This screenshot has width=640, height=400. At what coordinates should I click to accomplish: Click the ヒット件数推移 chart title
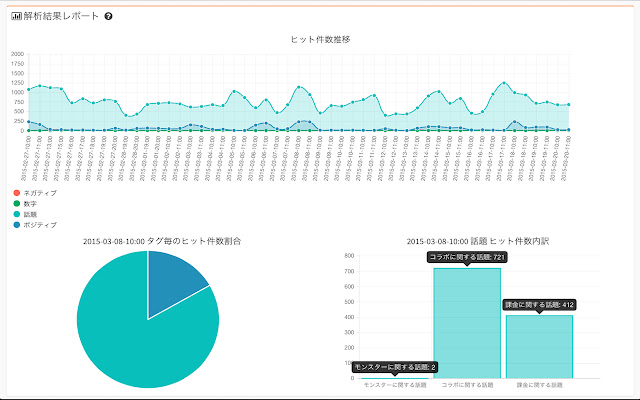pos(320,39)
